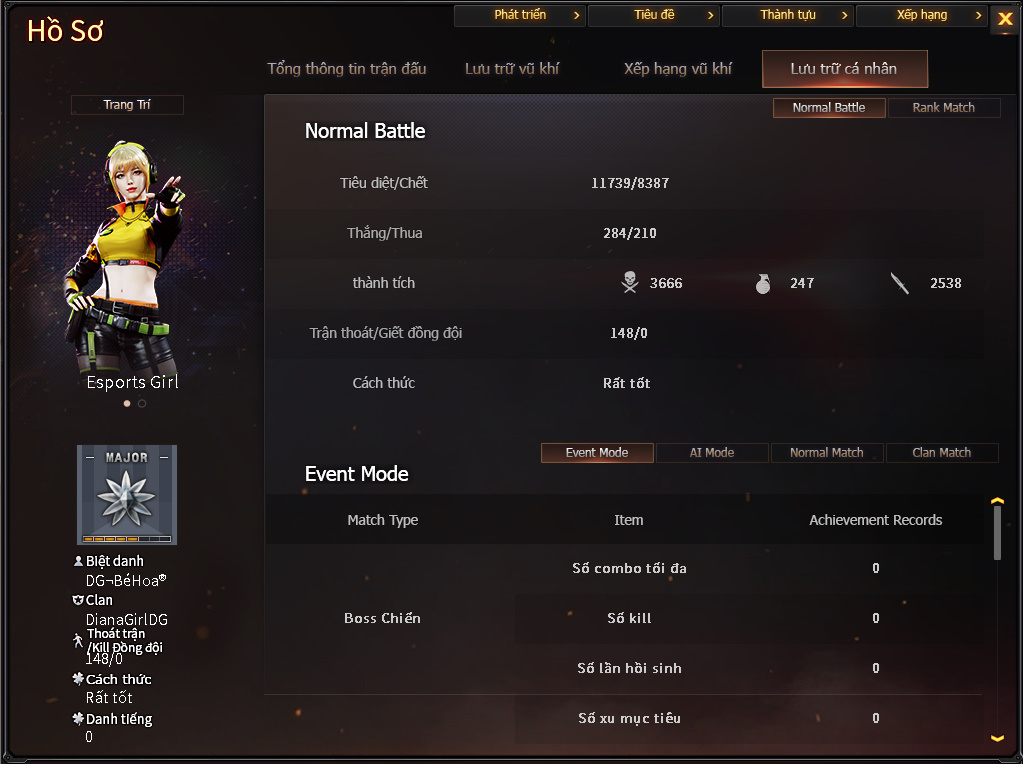Select the second character page dot
Image resolution: width=1023 pixels, height=764 pixels.
coord(142,403)
